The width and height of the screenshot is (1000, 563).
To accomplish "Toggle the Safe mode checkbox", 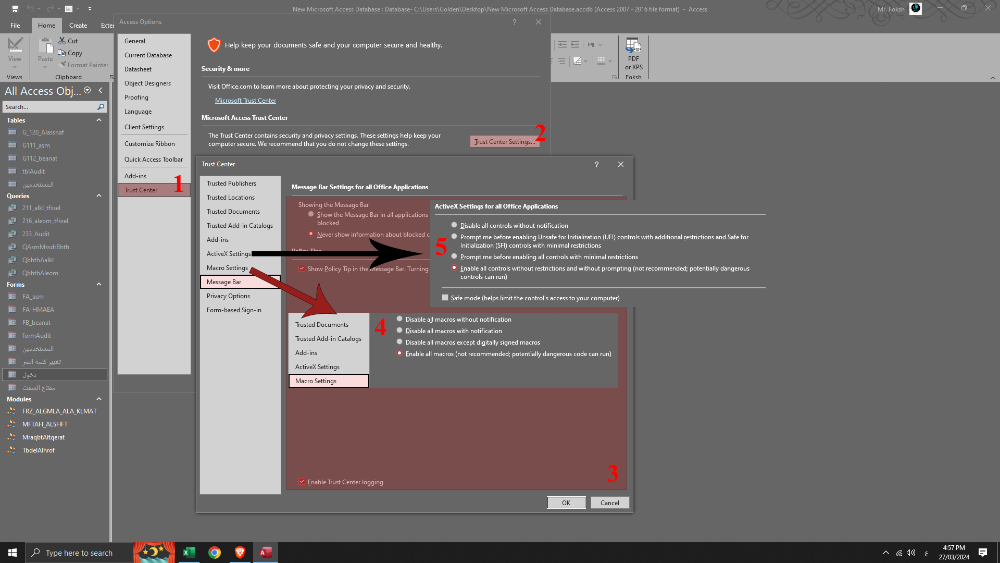I will pyautogui.click(x=445, y=298).
